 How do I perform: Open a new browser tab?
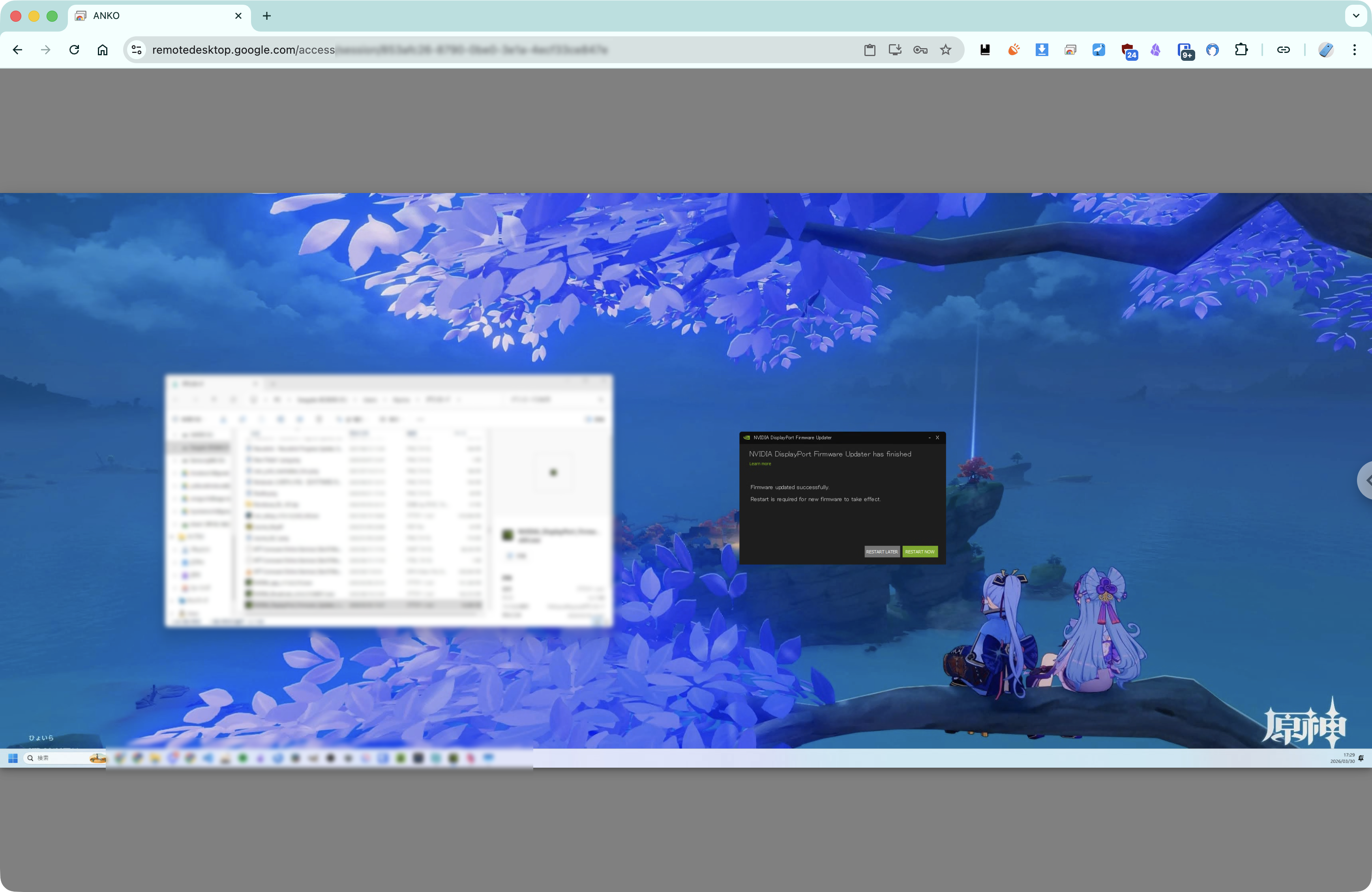[x=266, y=15]
